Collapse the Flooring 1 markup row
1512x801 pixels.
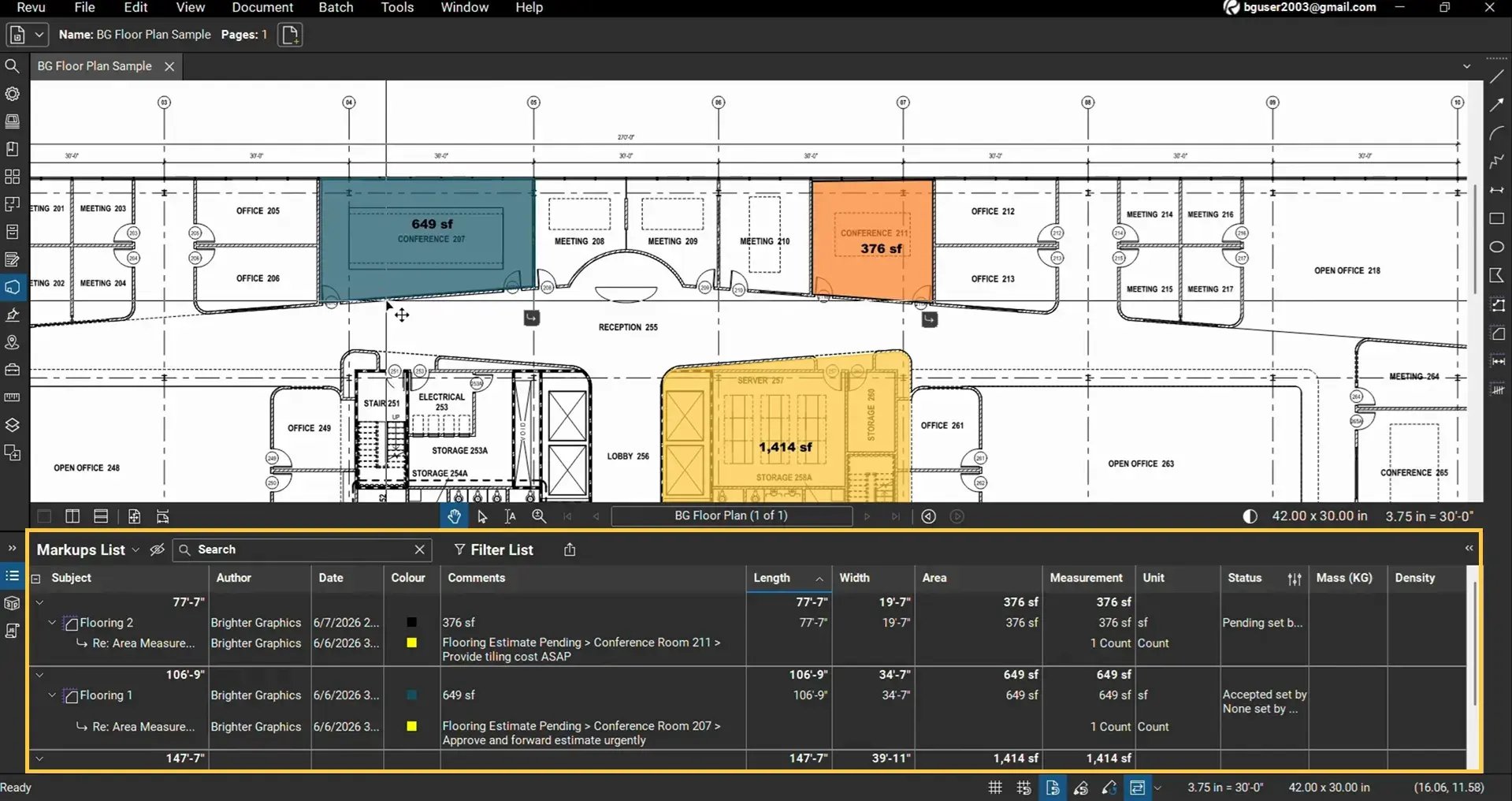coord(52,695)
